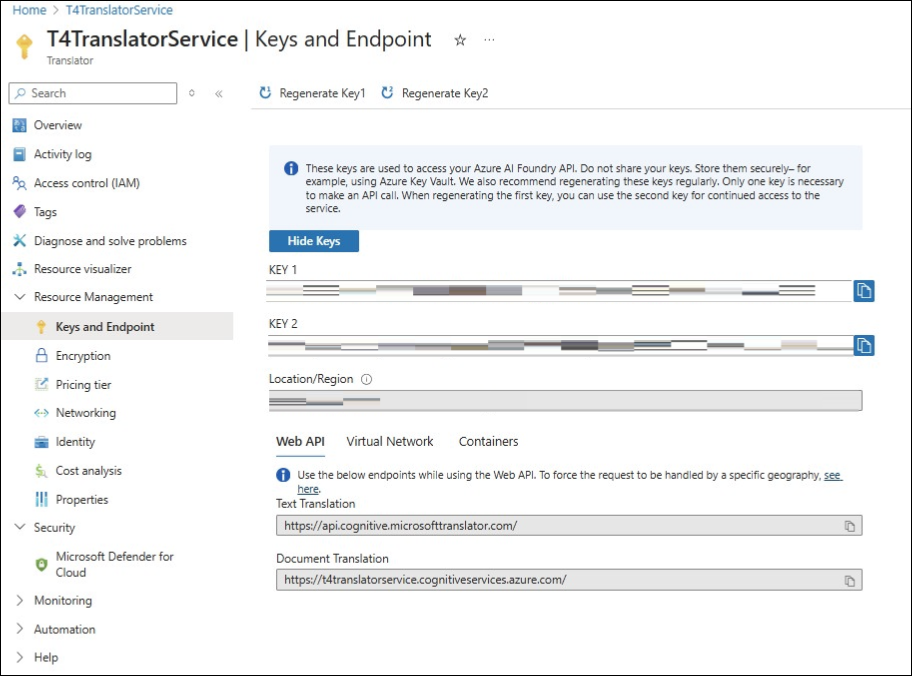Open the Properties bars icon
This screenshot has height=676, width=912.
(41, 499)
